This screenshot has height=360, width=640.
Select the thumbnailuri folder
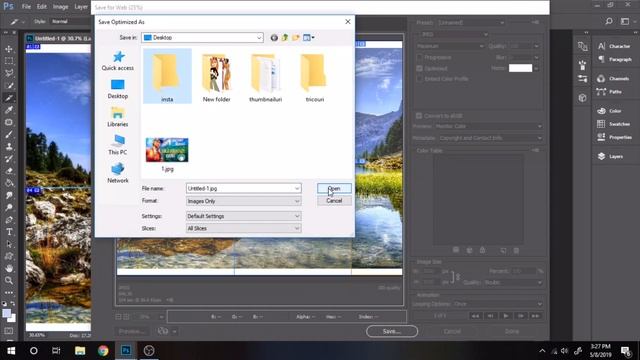click(265, 78)
